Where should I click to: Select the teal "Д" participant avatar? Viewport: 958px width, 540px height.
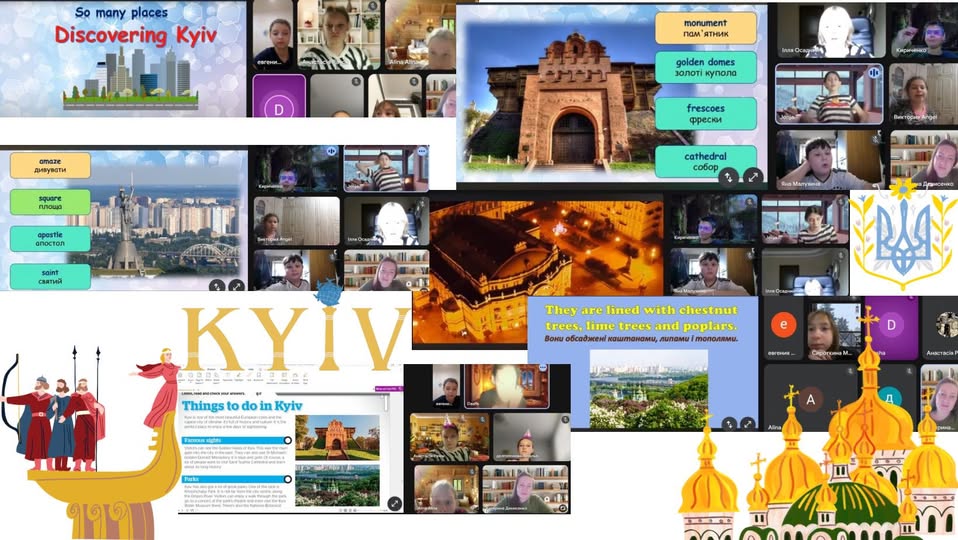point(890,397)
